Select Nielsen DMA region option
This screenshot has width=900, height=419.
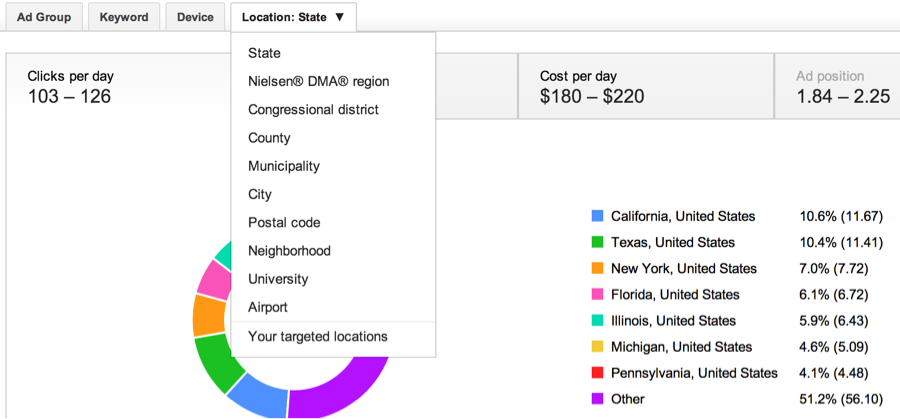318,81
